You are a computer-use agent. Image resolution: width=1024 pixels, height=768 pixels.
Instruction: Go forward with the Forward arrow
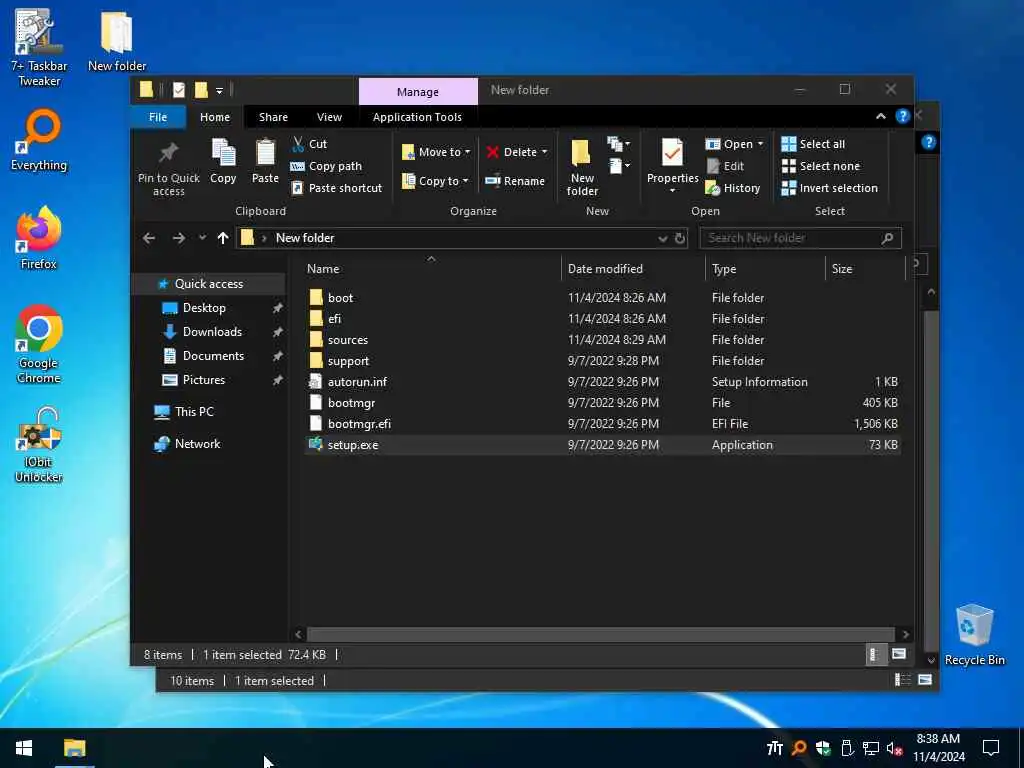178,238
